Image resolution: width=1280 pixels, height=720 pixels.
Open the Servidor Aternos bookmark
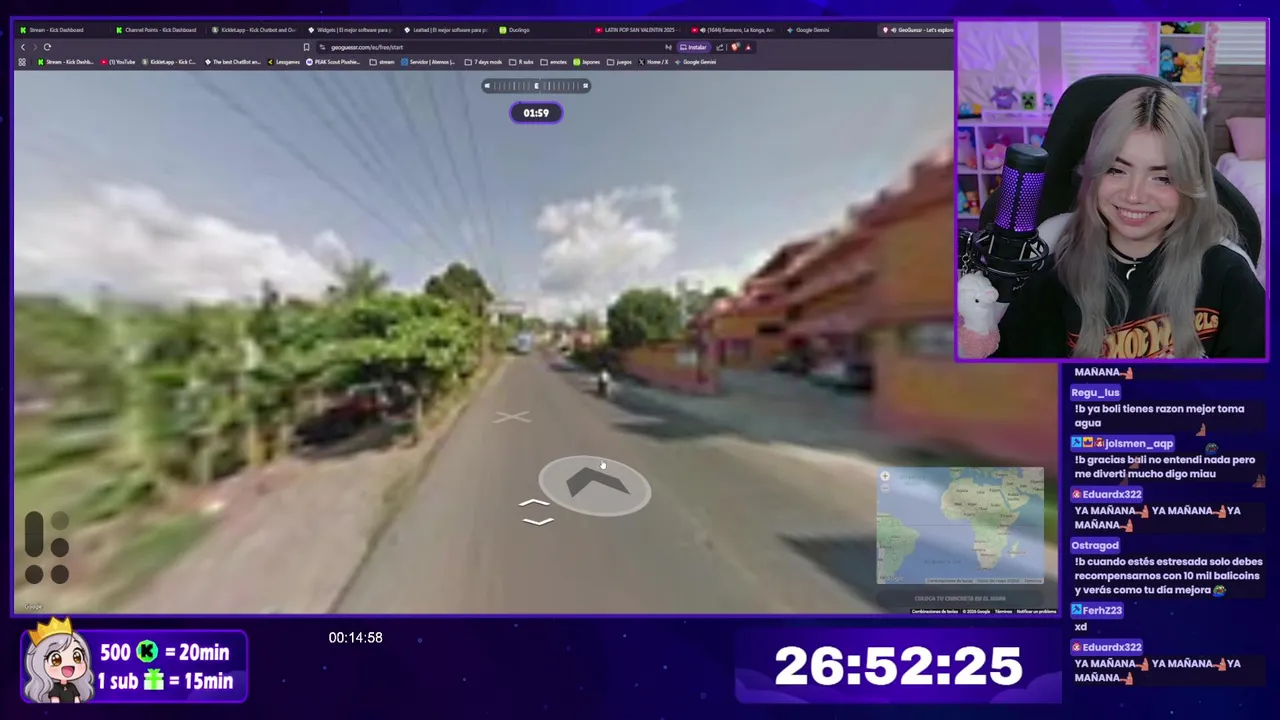(429, 62)
